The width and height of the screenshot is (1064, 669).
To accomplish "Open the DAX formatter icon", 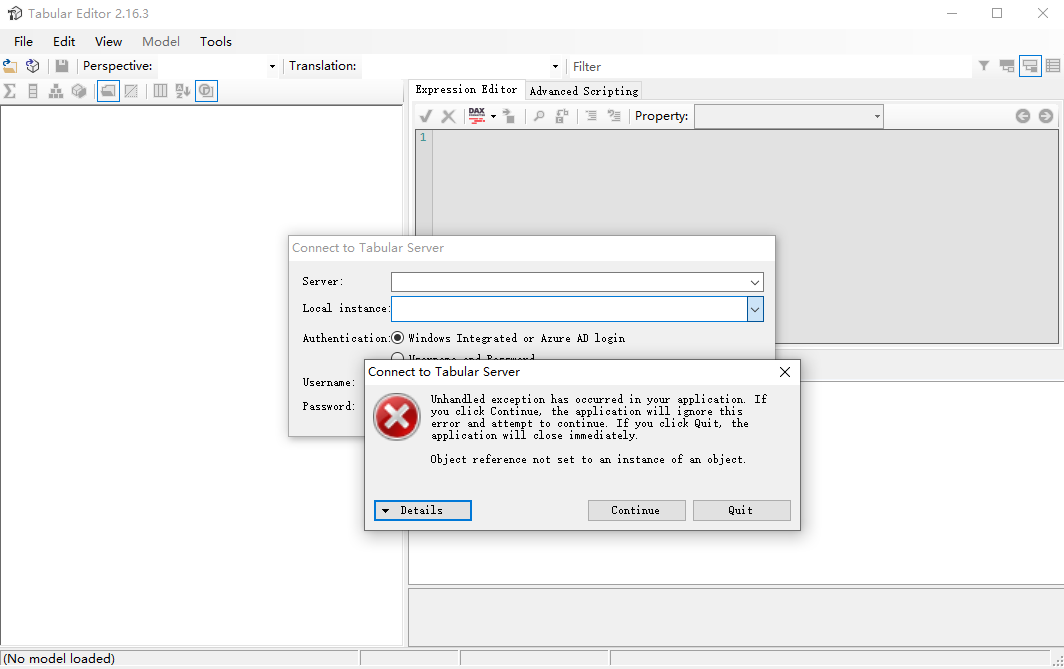I will (477, 115).
